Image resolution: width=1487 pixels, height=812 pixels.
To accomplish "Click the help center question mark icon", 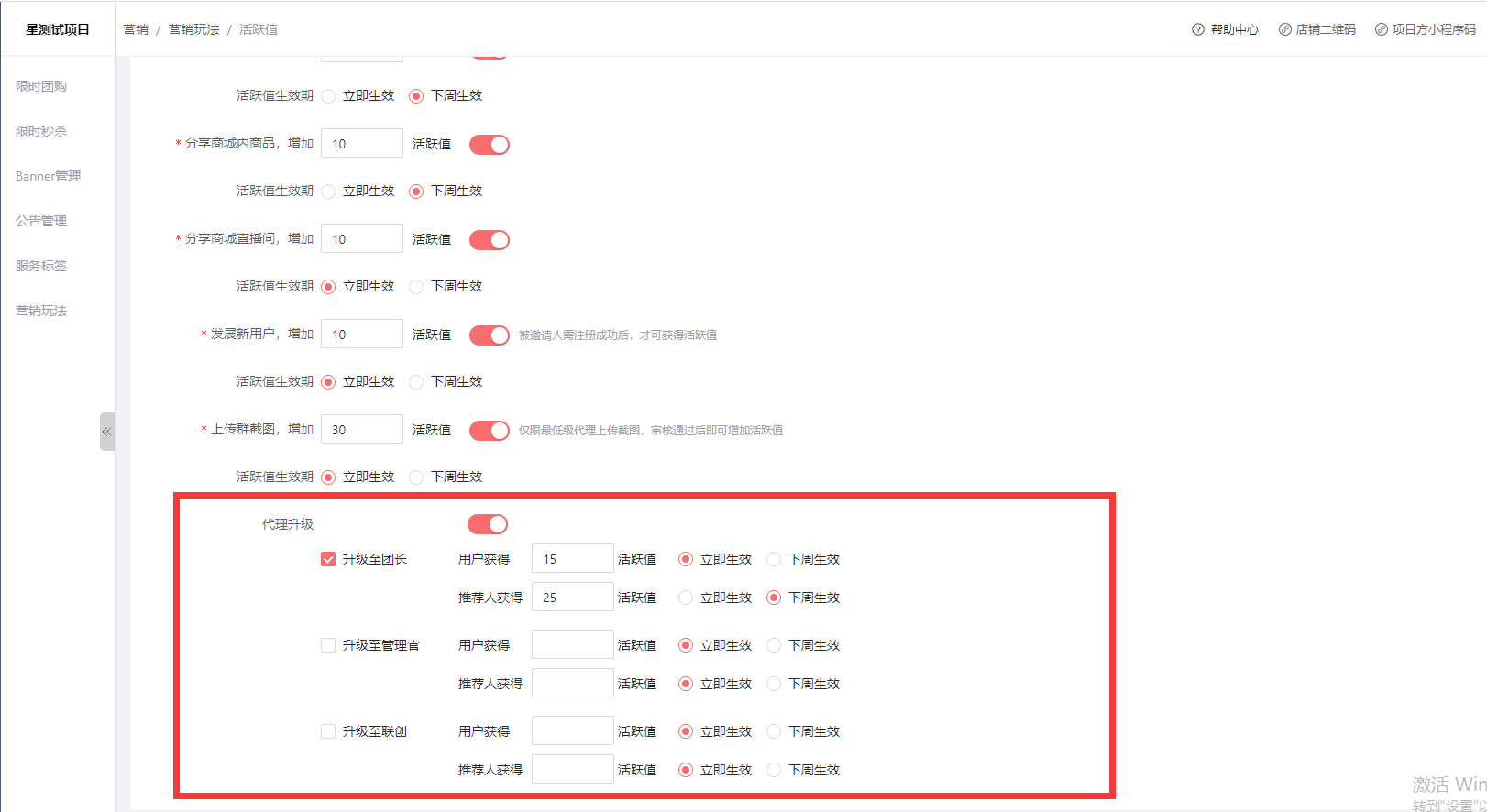I will point(1197,29).
